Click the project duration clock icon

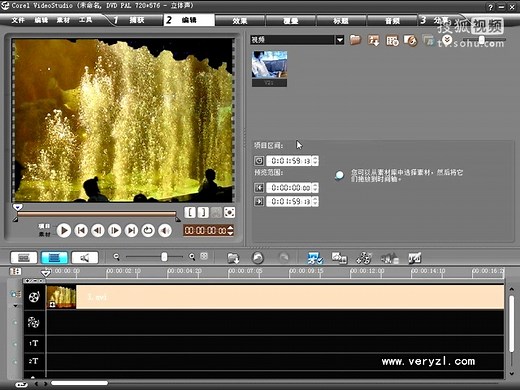(259, 161)
